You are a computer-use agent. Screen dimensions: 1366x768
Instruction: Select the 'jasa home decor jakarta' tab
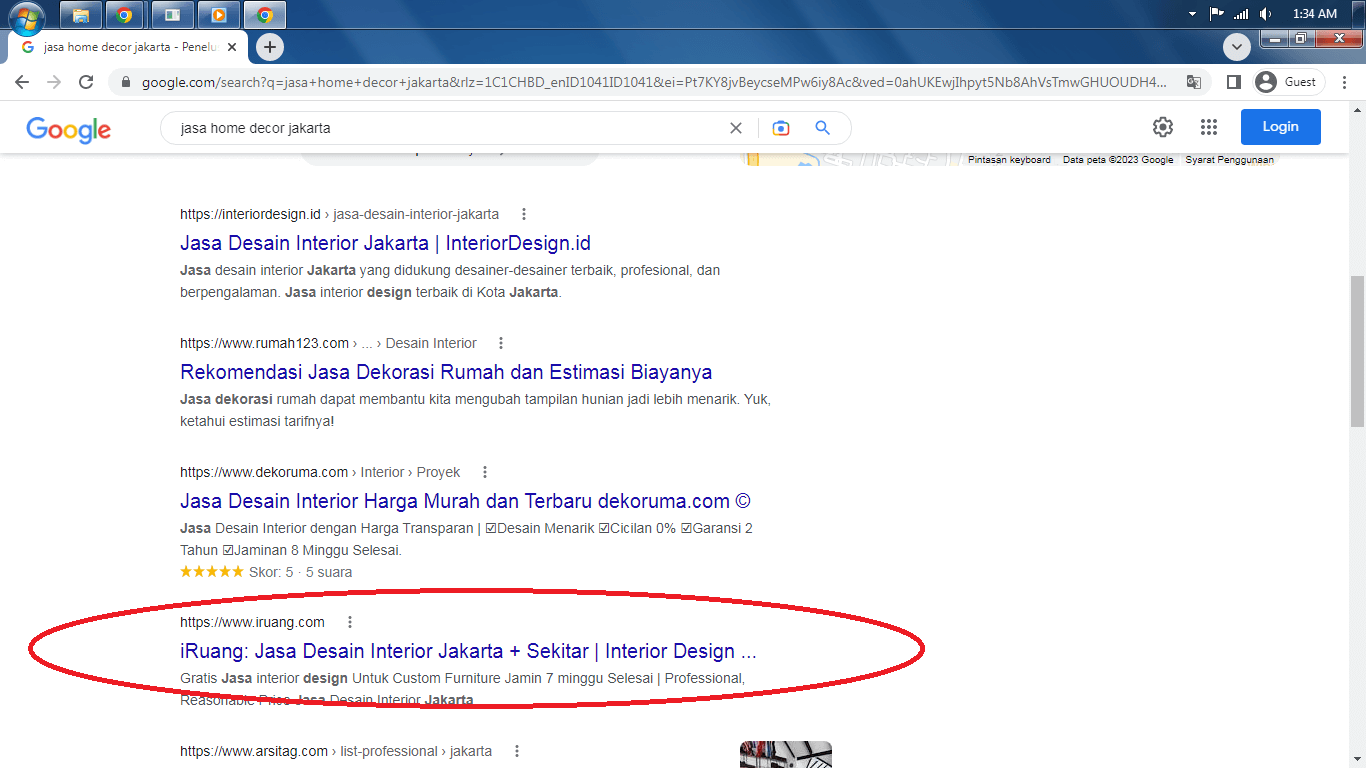tap(120, 47)
